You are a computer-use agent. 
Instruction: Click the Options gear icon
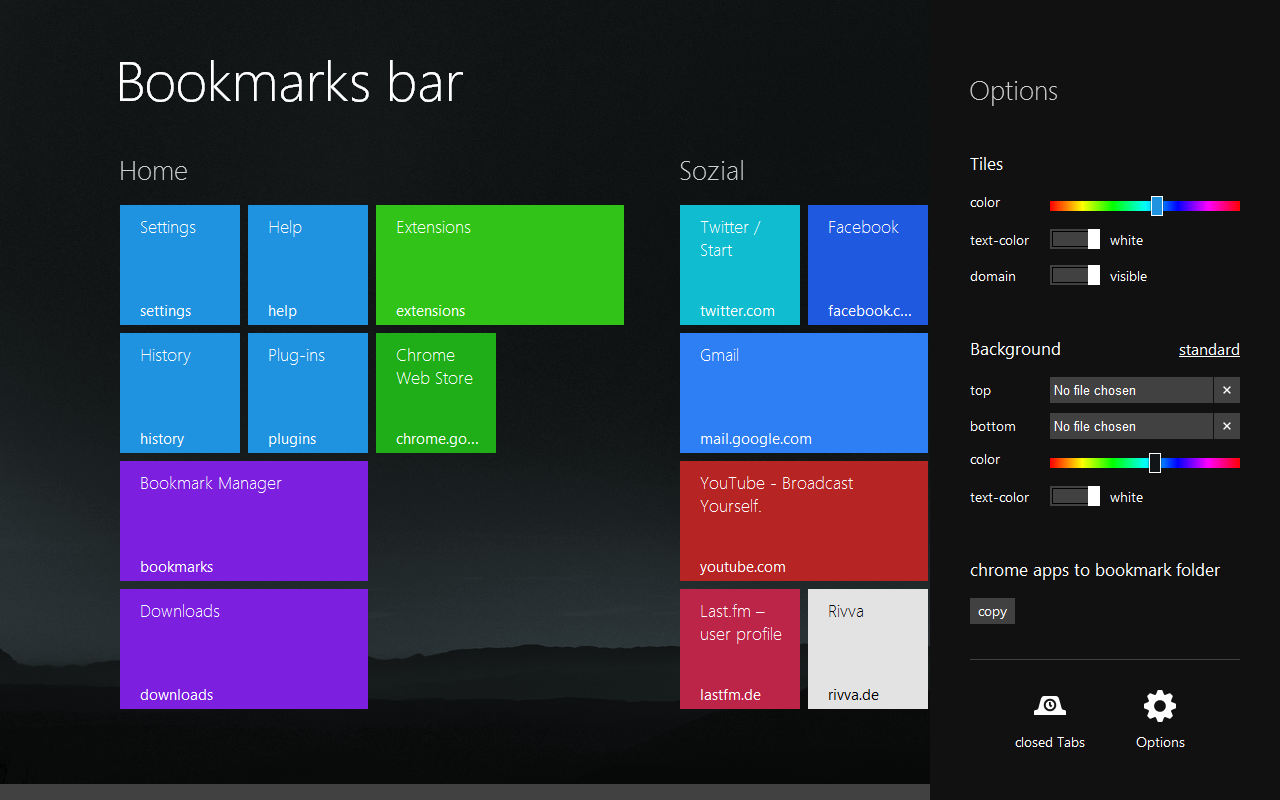tap(1160, 706)
